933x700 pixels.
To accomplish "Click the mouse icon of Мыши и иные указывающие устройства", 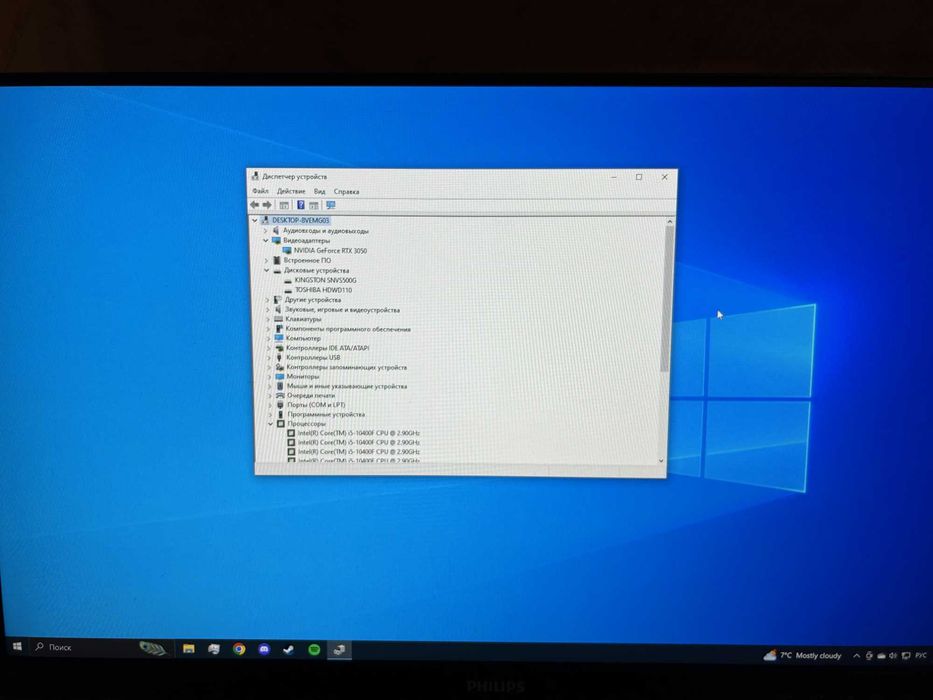I will 280,386.
